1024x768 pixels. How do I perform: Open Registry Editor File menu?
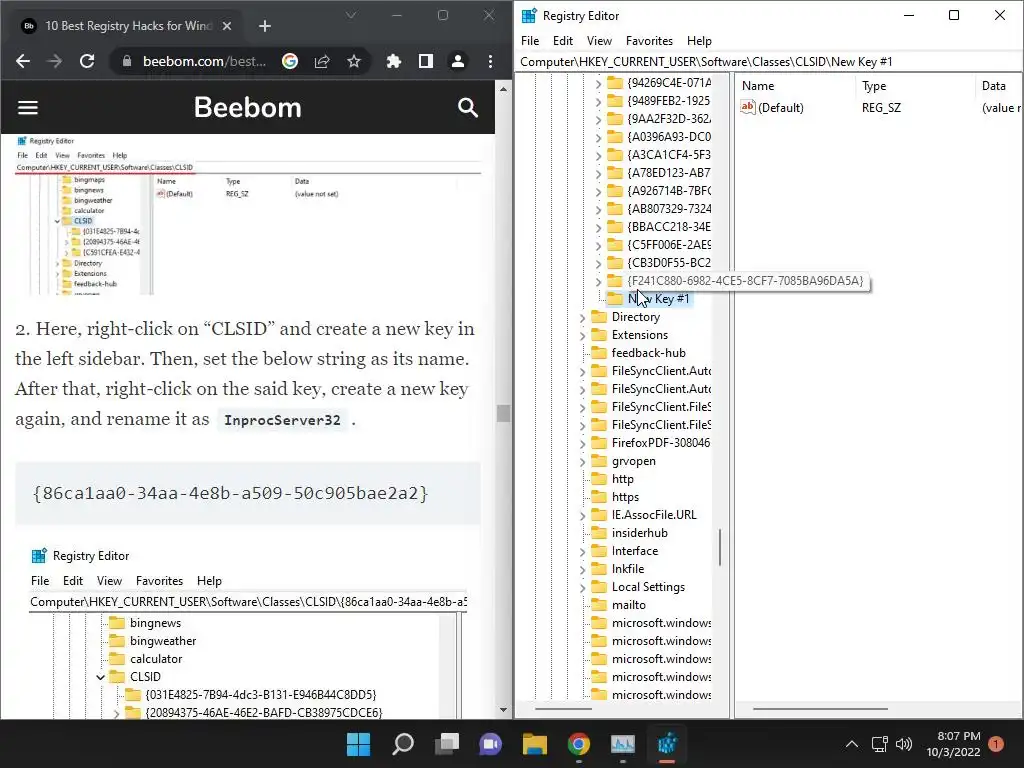530,40
